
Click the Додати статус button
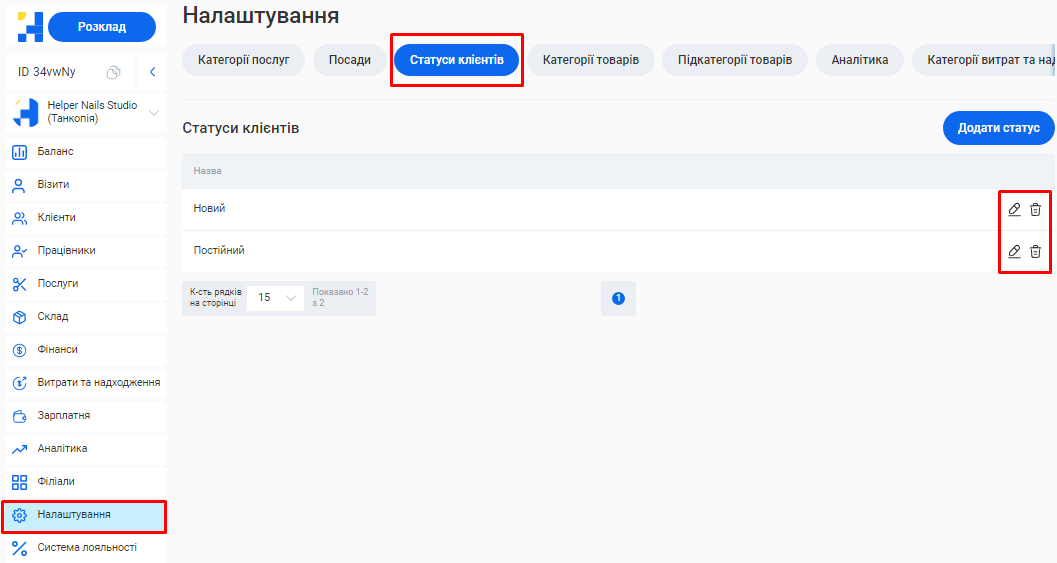998,128
